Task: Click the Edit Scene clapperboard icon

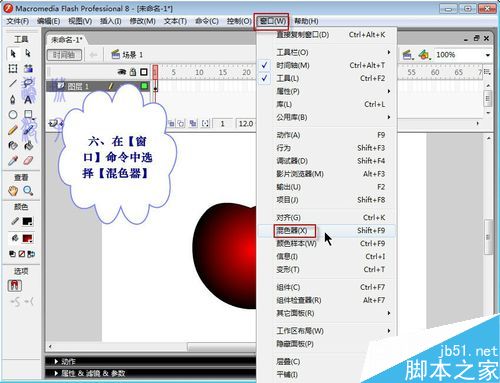Action: click(407, 55)
